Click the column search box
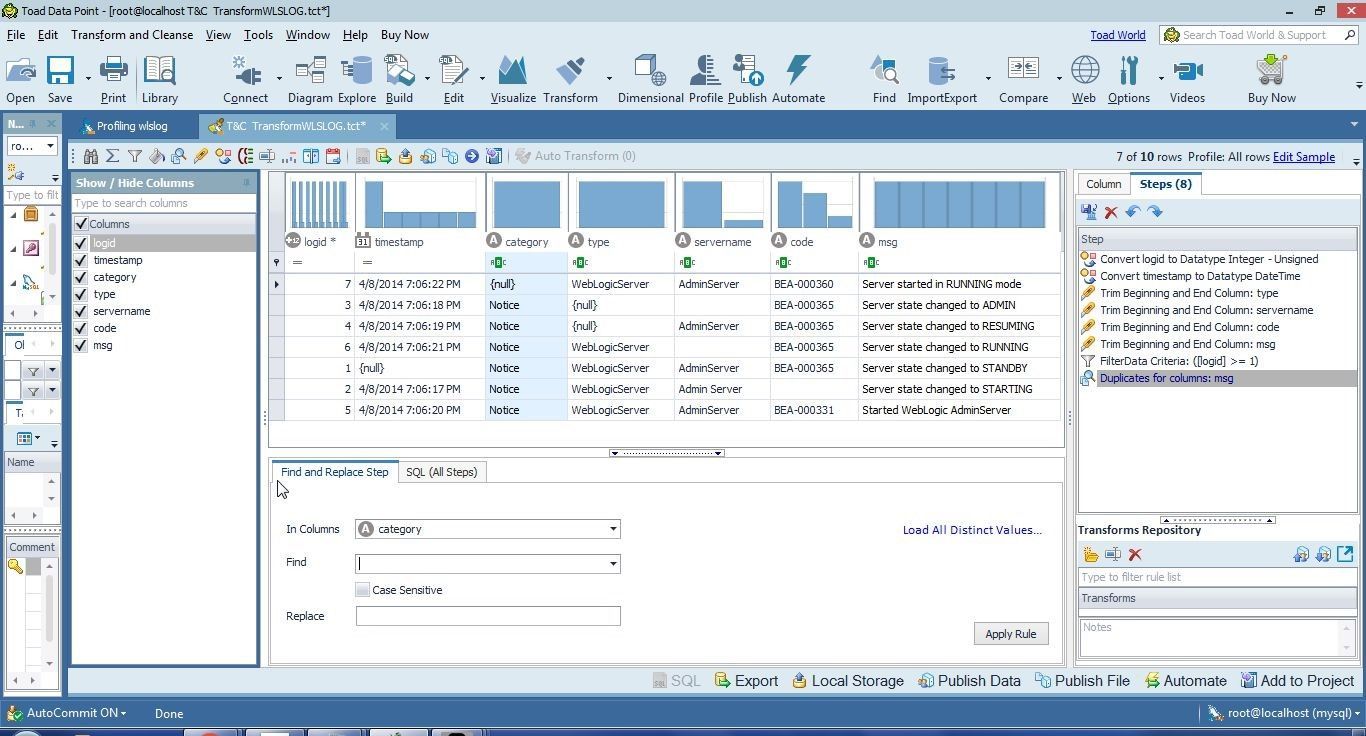This screenshot has height=736, width=1366. 163,203
